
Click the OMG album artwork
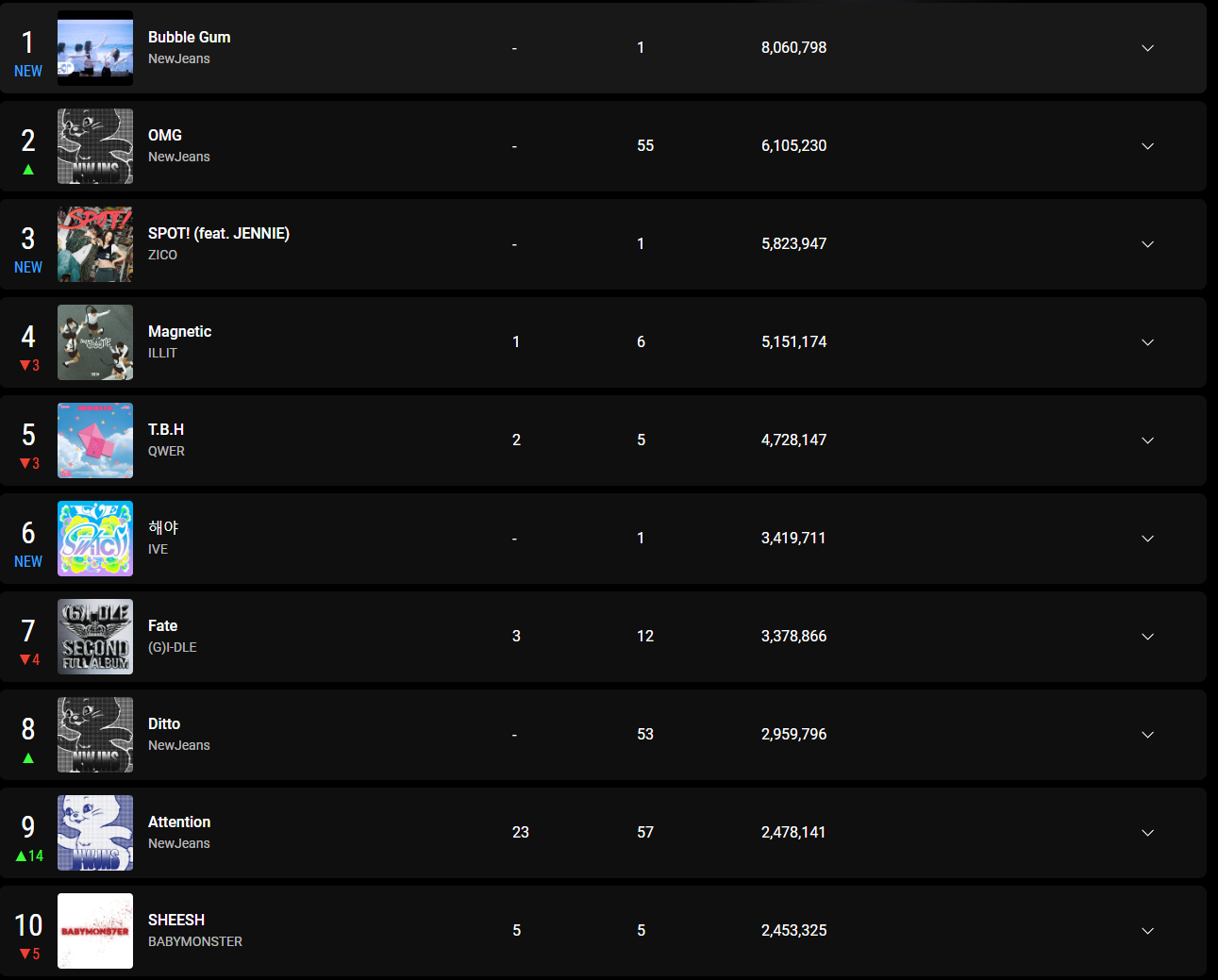tap(95, 146)
